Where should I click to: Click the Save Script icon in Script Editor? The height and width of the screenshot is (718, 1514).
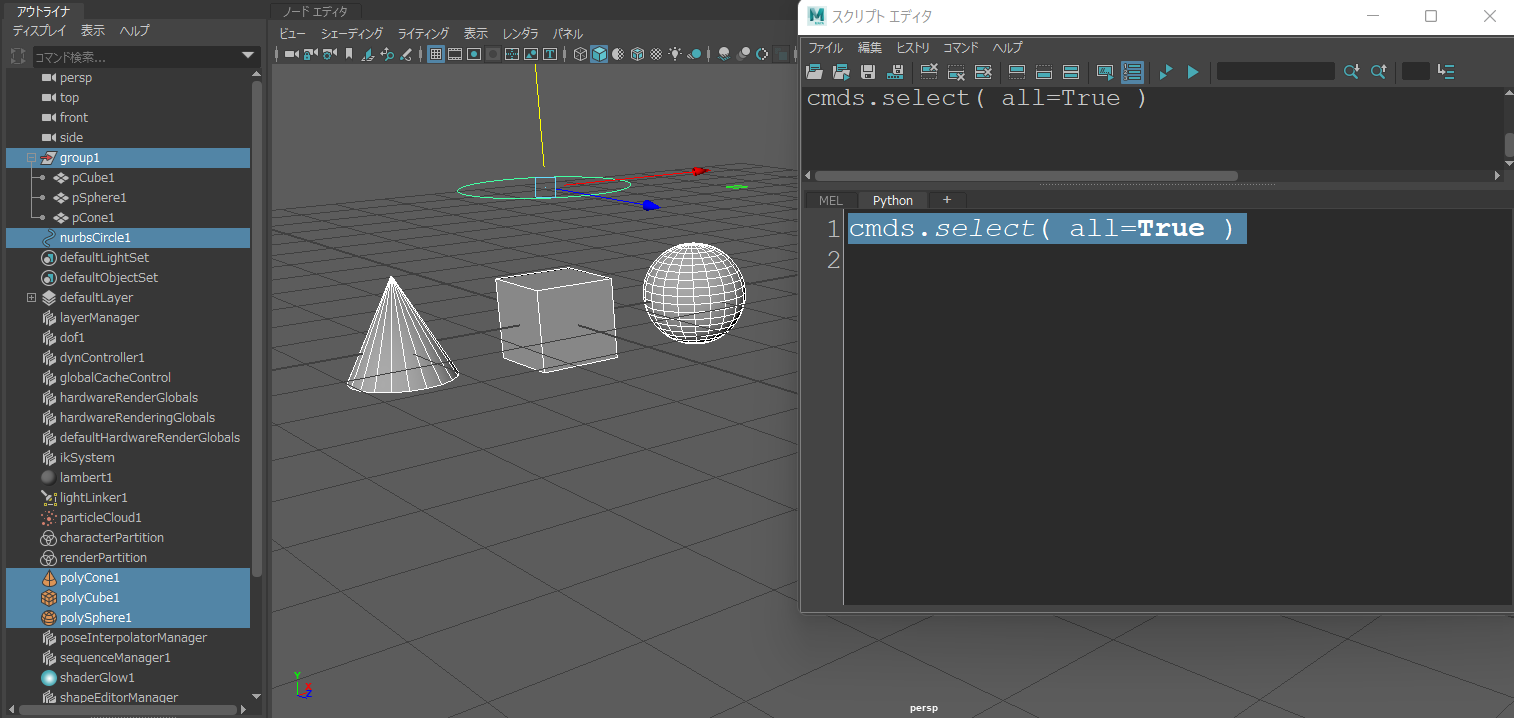(x=868, y=72)
